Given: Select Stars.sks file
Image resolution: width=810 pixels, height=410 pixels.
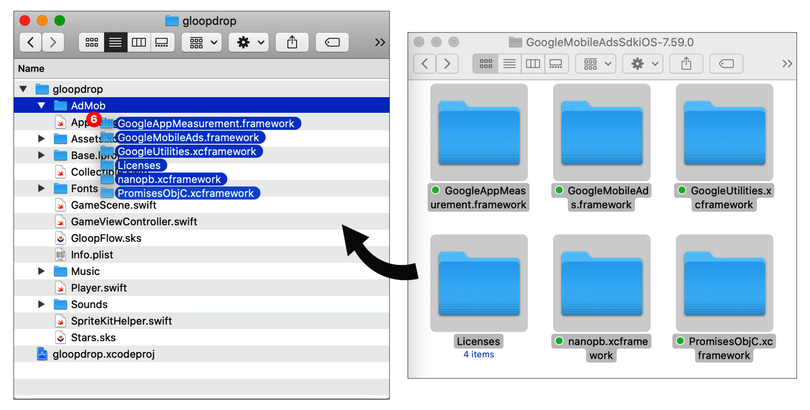Looking at the screenshot, I should (x=201, y=337).
